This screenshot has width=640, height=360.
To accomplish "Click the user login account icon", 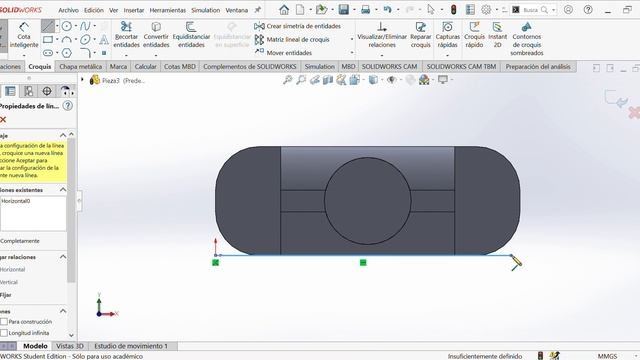I will 568,9.
